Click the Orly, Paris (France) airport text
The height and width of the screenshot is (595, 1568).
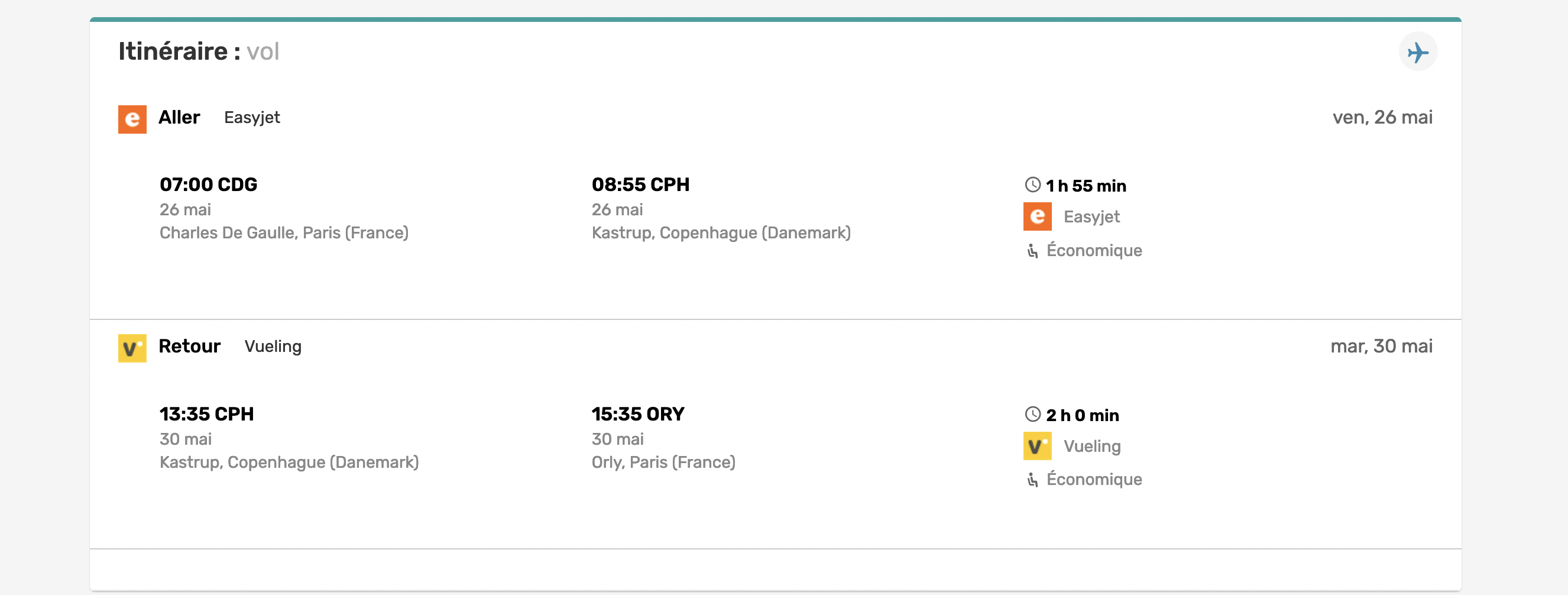pyautogui.click(x=663, y=463)
